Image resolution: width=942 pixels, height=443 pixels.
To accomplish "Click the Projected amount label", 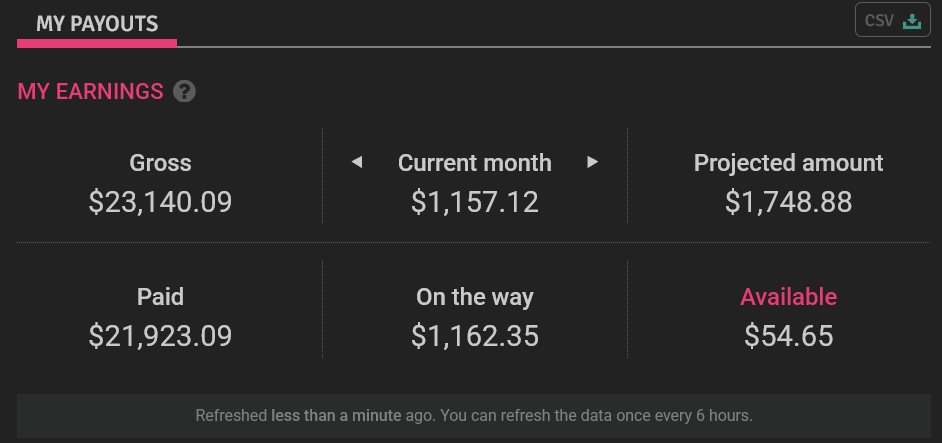I will [x=788, y=163].
